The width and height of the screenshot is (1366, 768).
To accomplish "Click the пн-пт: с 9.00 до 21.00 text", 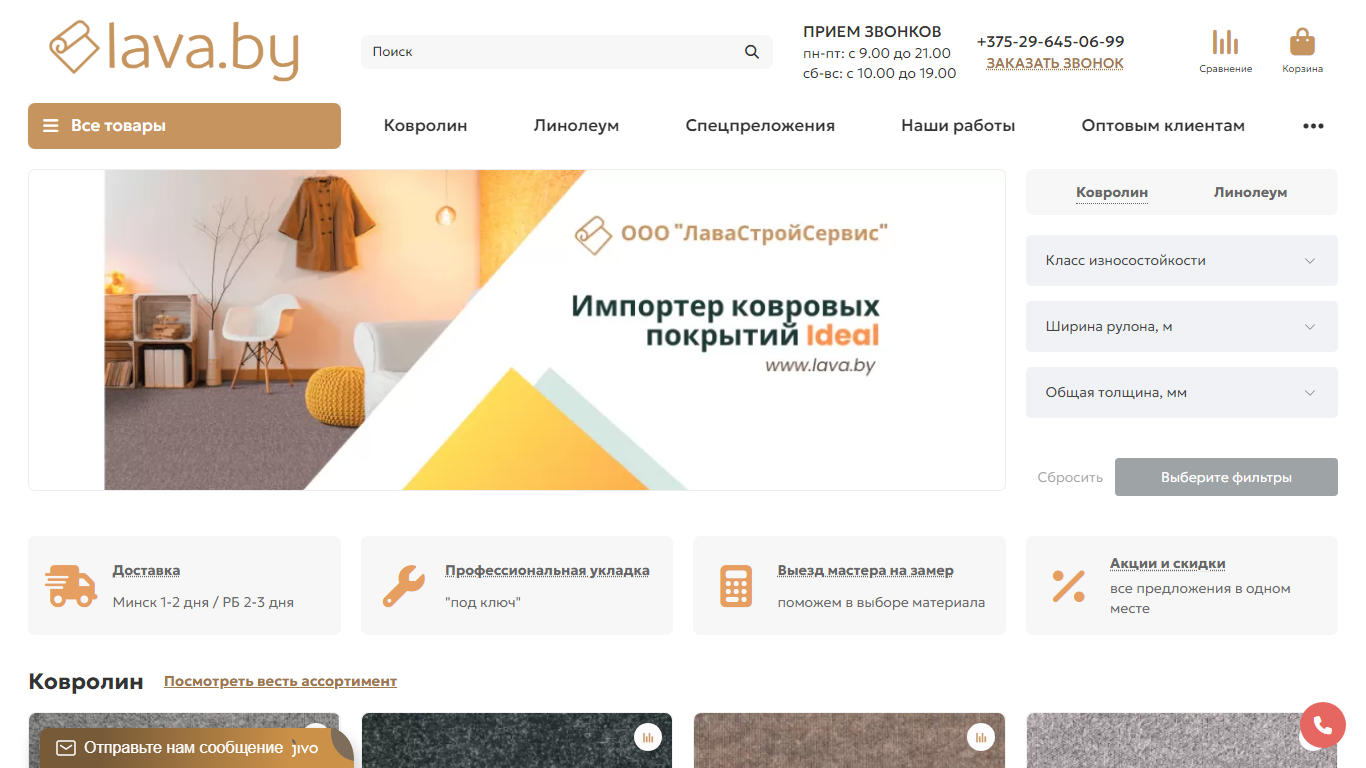I will pyautogui.click(x=877, y=53).
